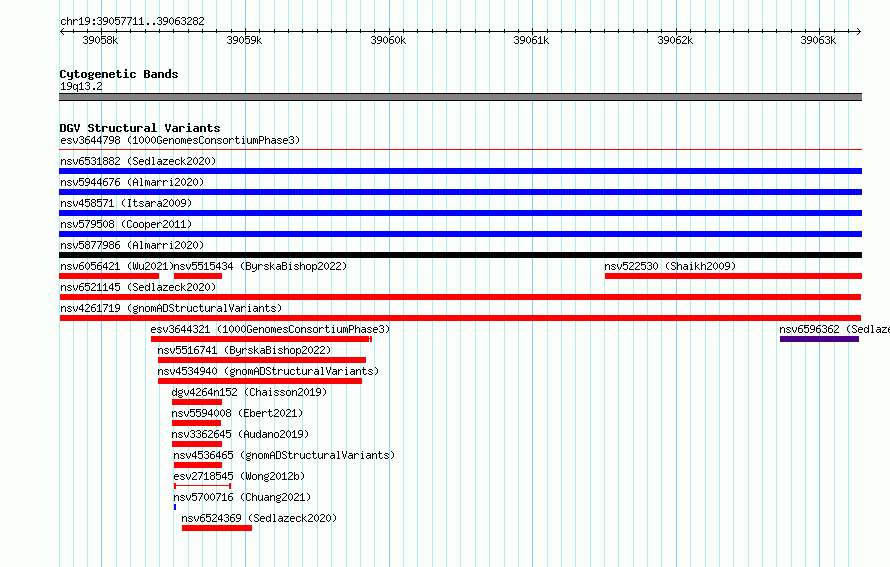Select the nsv579508 blue bar
This screenshot has height=567, width=890.
(x=460, y=234)
